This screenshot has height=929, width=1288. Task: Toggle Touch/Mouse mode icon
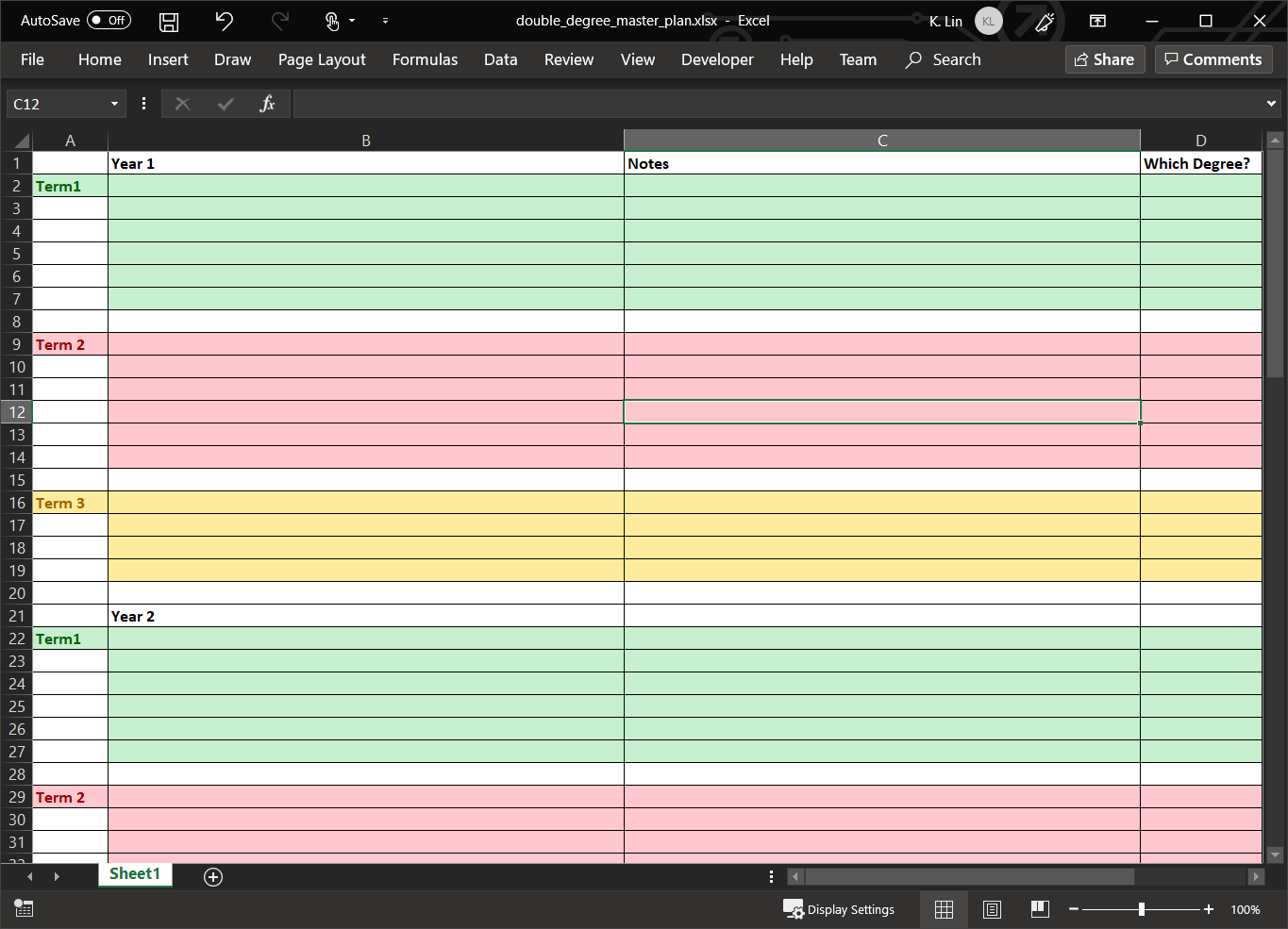coord(331,21)
